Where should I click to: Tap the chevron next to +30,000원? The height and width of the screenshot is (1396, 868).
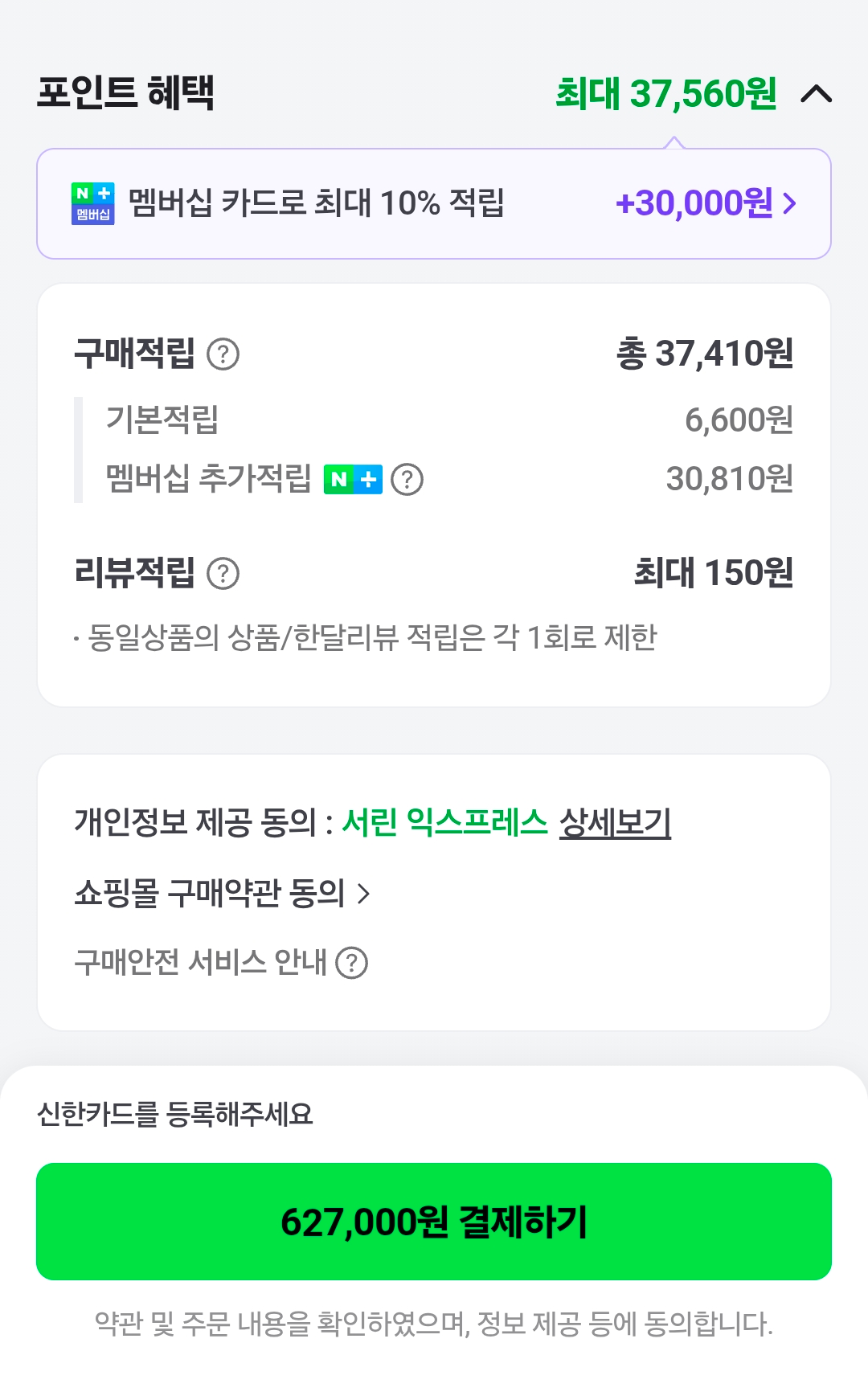[x=790, y=203]
